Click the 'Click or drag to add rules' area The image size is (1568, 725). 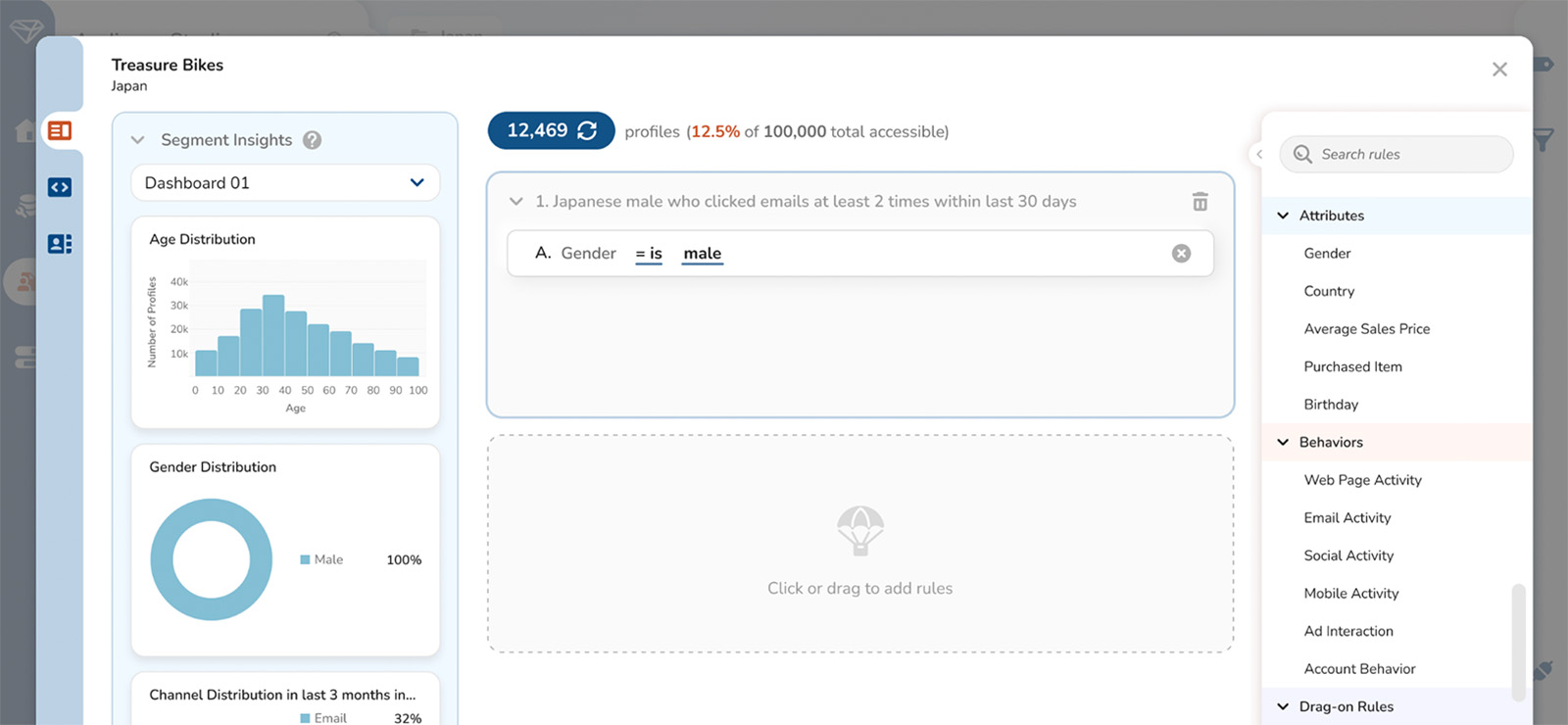860,544
